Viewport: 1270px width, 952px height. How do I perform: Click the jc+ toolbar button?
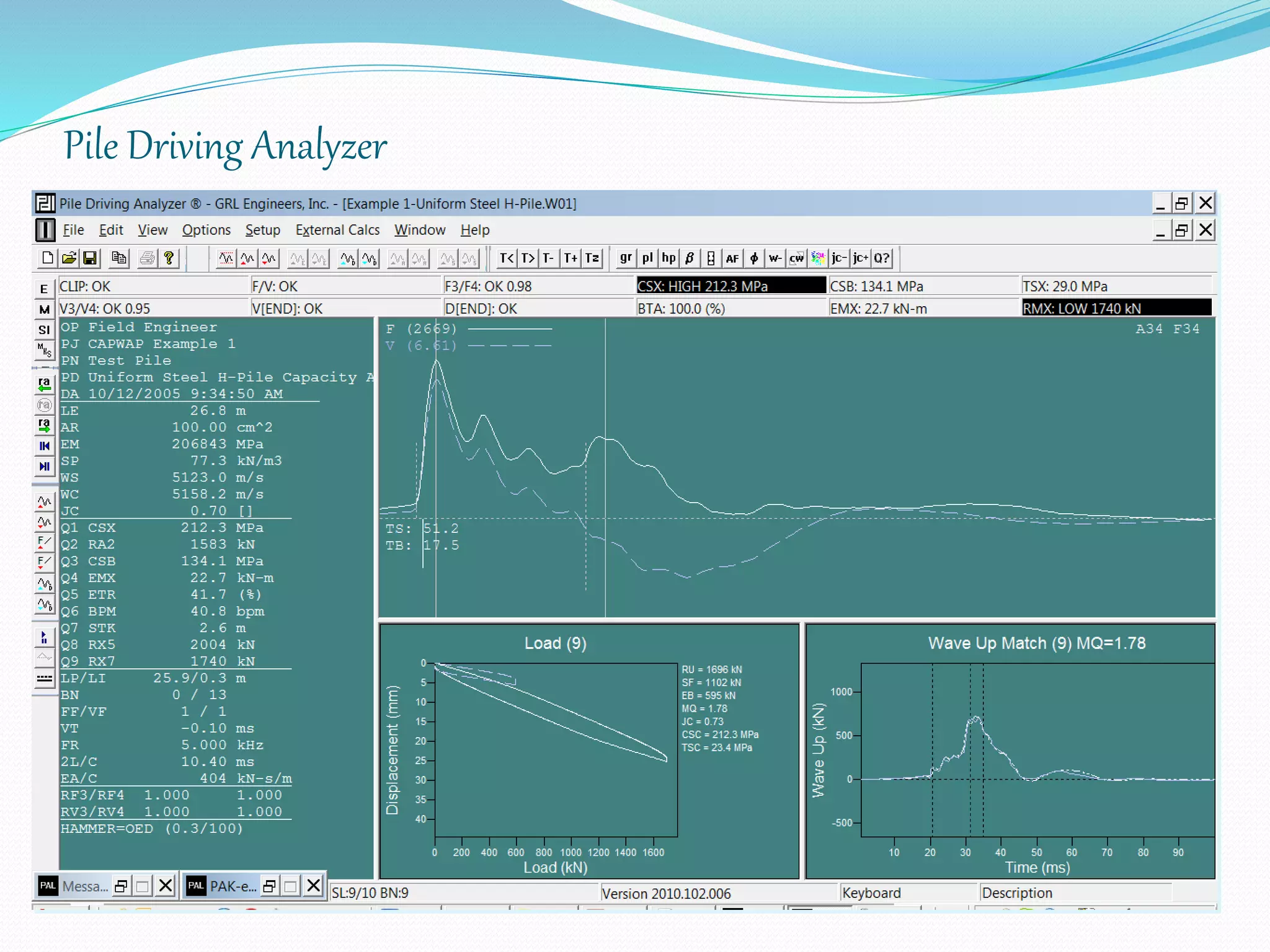[x=860, y=258]
